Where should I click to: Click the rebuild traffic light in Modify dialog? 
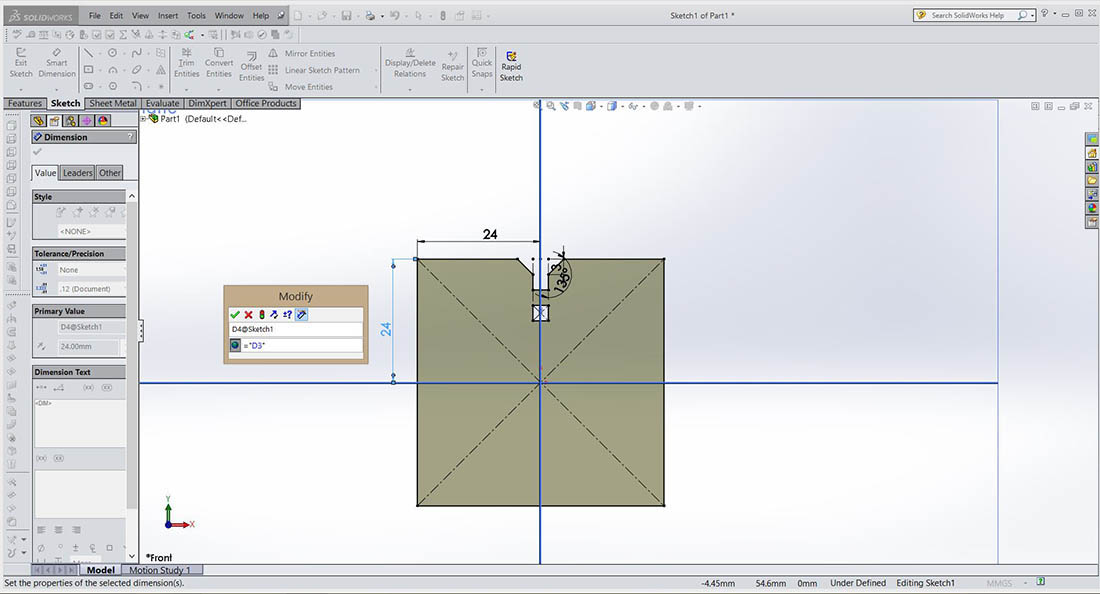point(262,315)
